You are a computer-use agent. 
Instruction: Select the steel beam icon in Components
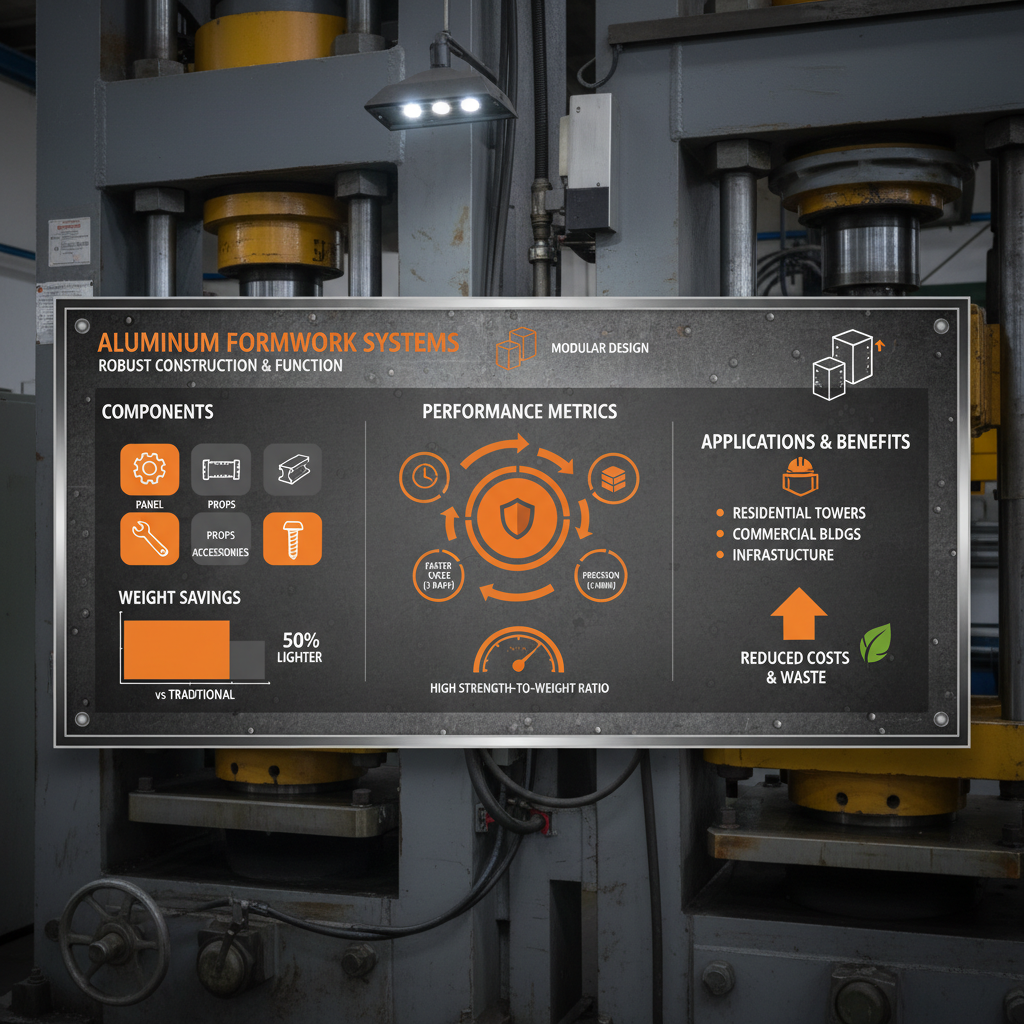click(x=292, y=468)
